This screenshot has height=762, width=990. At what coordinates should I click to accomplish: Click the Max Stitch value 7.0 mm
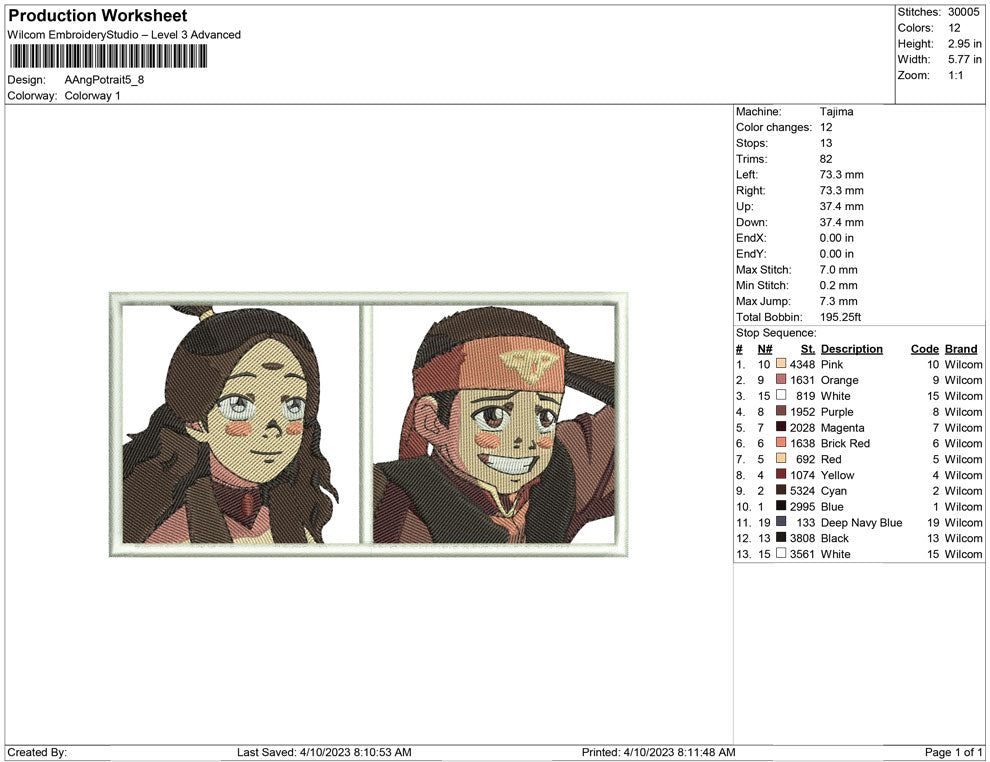[x=838, y=270]
